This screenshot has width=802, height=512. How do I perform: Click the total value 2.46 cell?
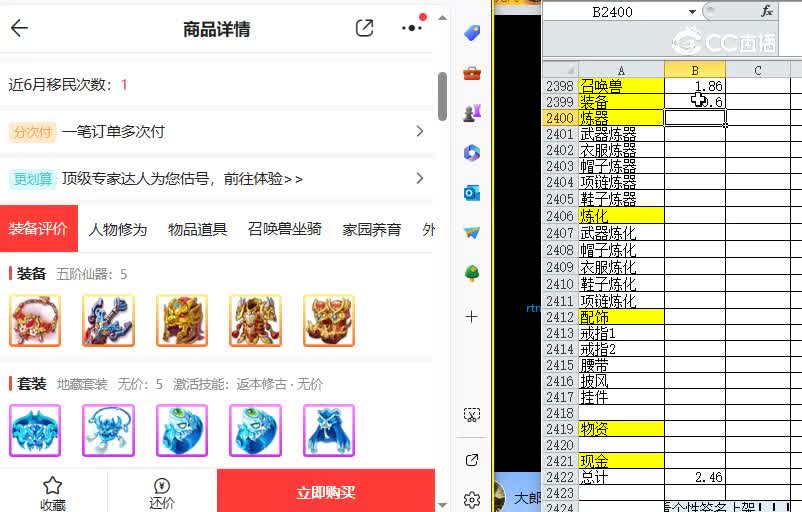coord(695,477)
